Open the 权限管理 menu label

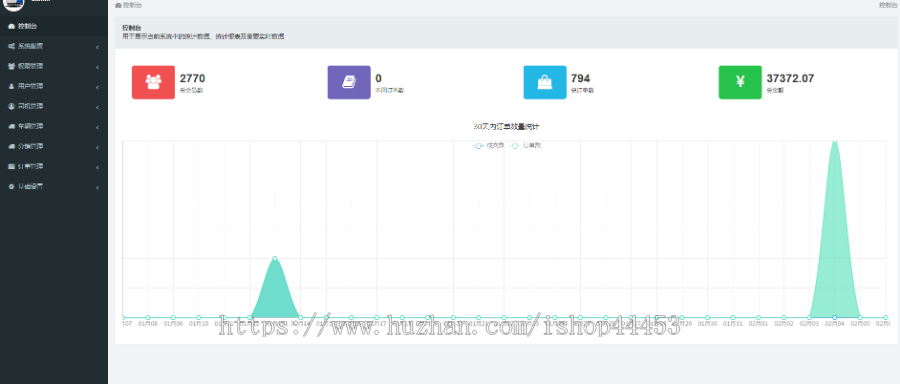[30, 67]
